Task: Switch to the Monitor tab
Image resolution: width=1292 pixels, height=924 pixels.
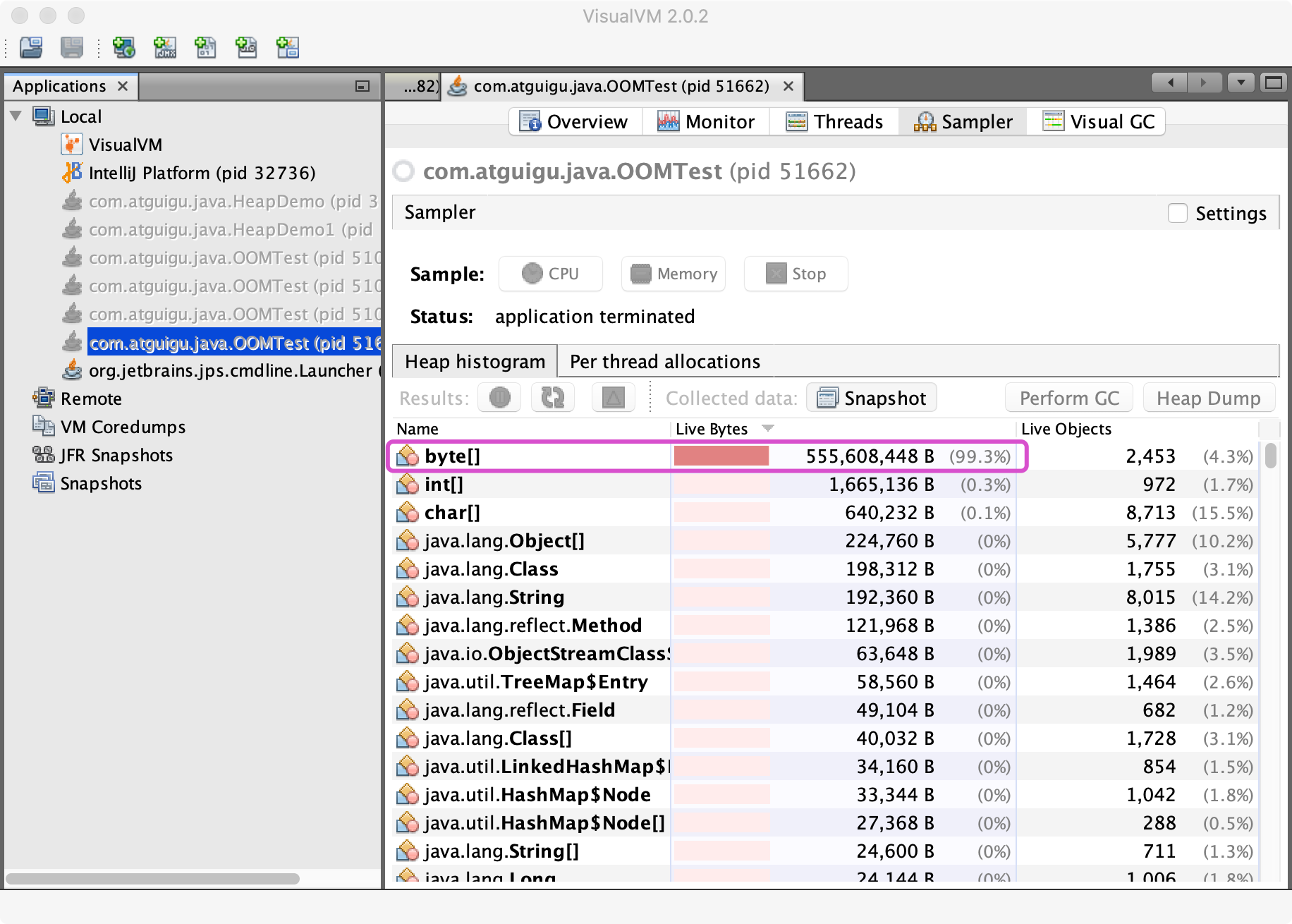Action: 706,121
